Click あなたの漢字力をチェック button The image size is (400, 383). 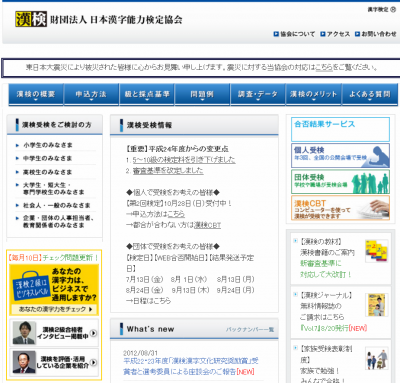pos(54,309)
